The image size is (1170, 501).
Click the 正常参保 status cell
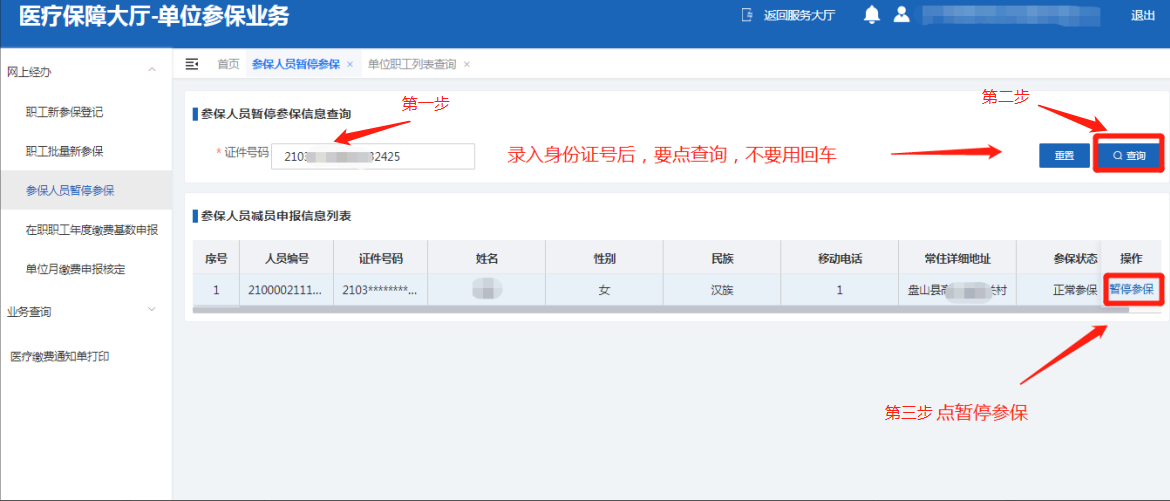tap(1075, 290)
